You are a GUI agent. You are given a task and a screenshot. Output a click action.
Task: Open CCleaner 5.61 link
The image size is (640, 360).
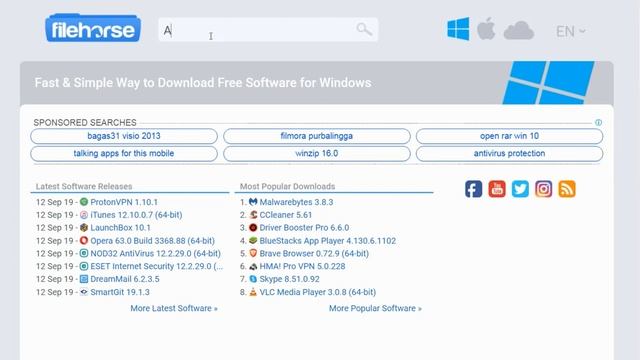(286, 215)
